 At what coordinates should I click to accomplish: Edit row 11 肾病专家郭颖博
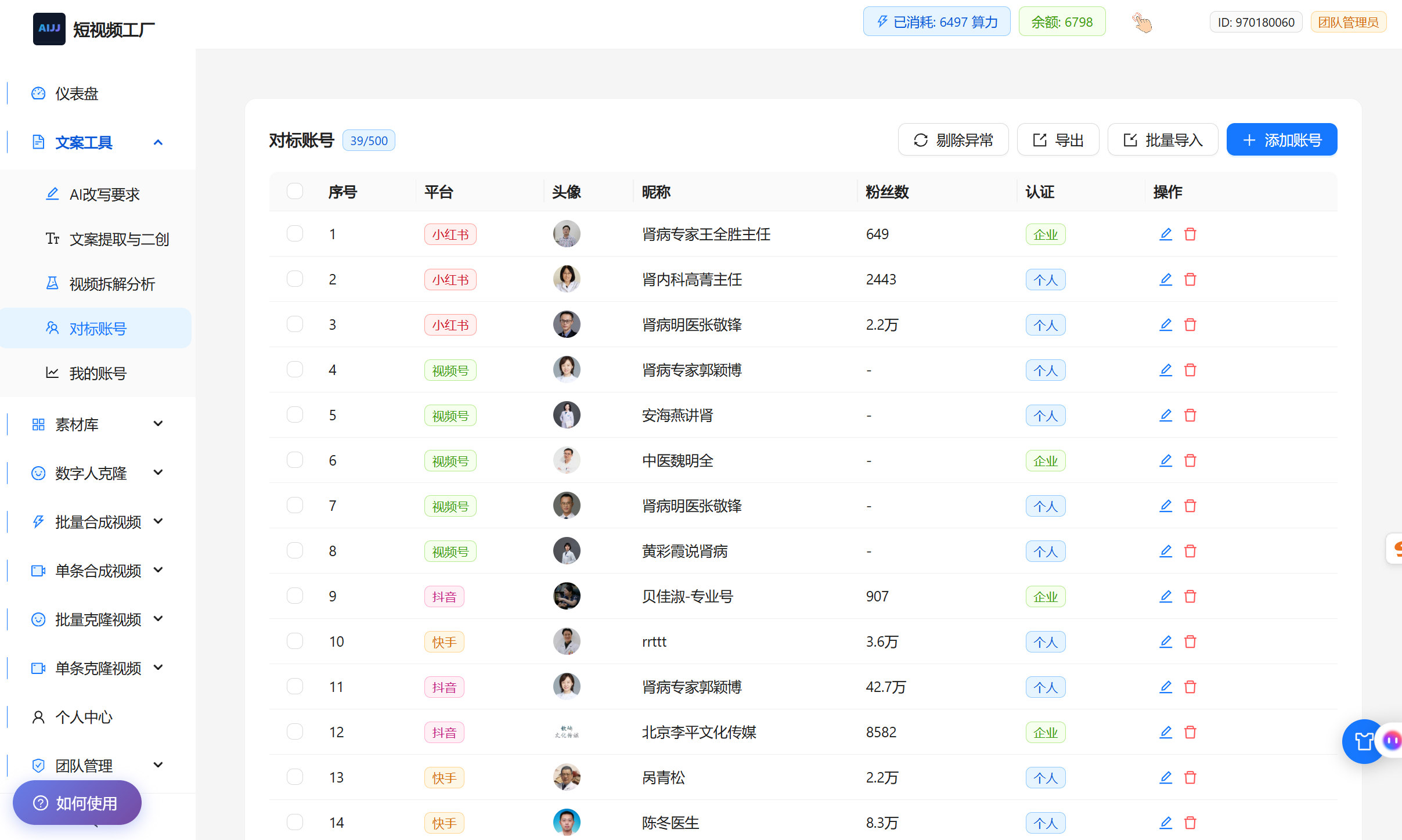click(x=1165, y=687)
